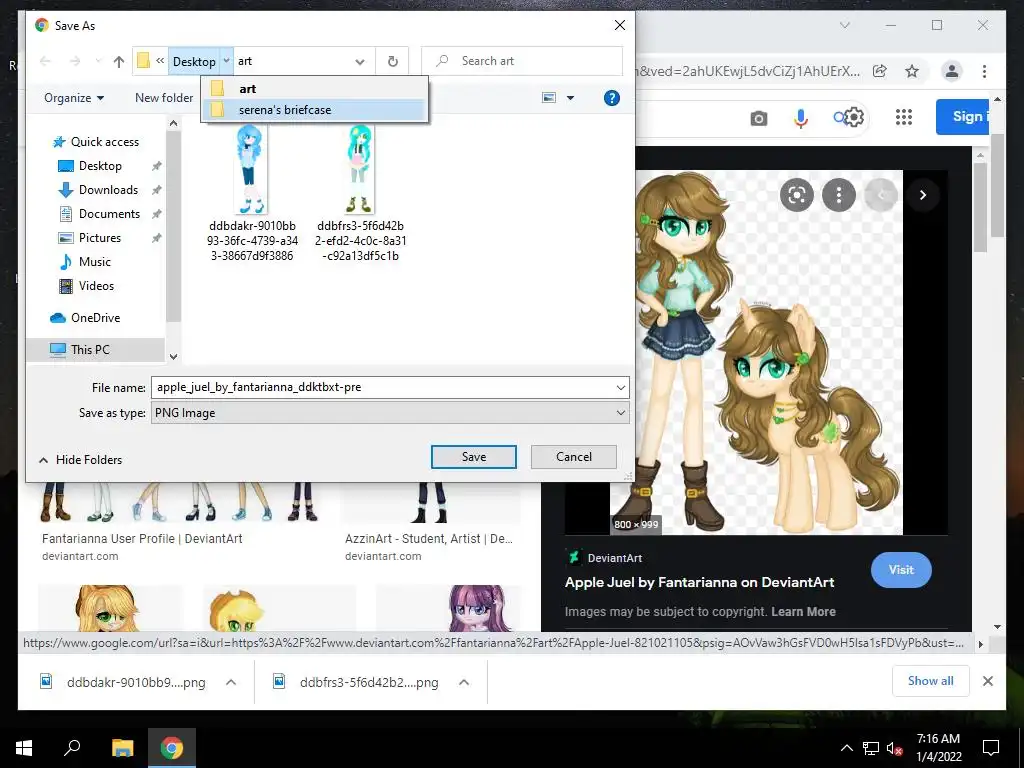Click the Refresh folder icon in Save As
Image resolution: width=1024 pixels, height=768 pixels.
(392, 61)
